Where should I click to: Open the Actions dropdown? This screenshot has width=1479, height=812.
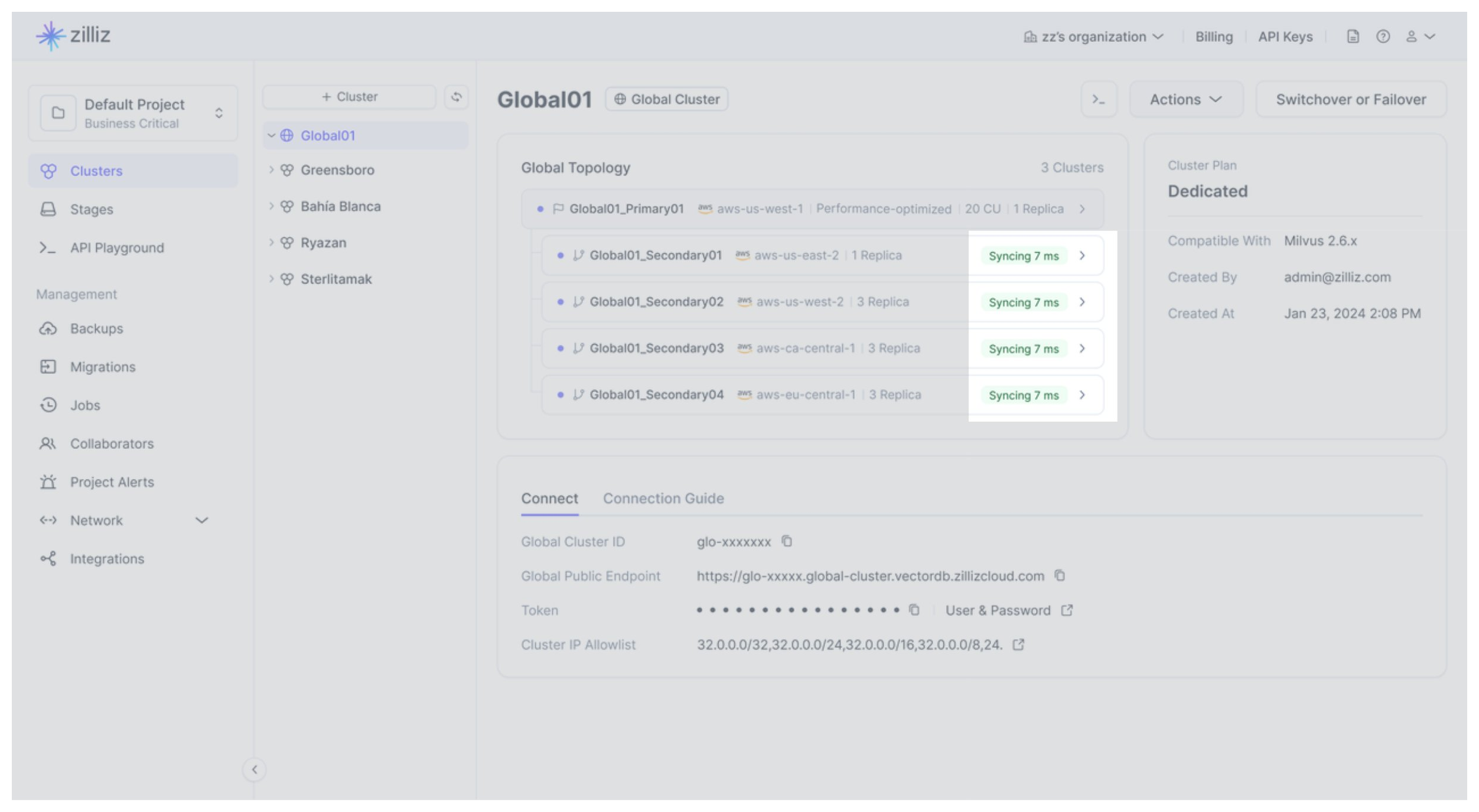click(x=1186, y=99)
